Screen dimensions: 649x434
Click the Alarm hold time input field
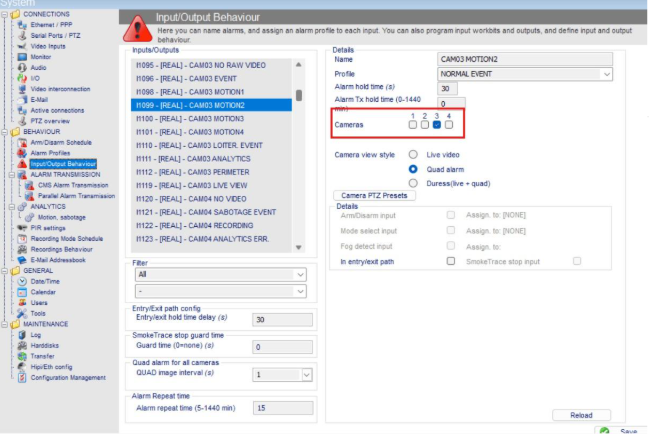[x=448, y=89]
